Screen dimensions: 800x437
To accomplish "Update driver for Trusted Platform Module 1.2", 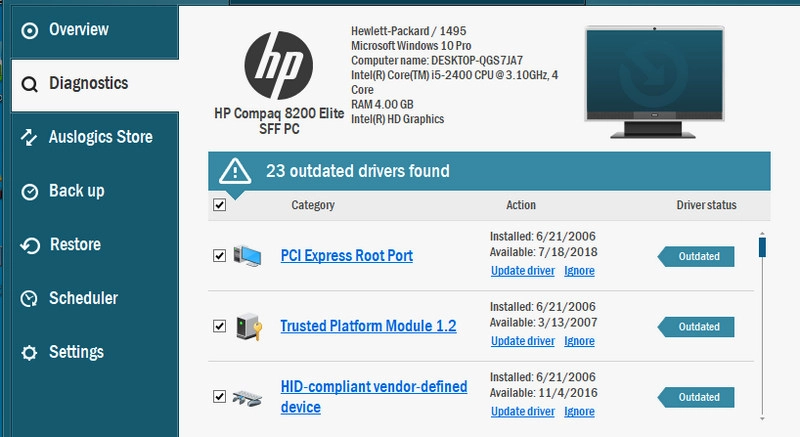I will [522, 341].
